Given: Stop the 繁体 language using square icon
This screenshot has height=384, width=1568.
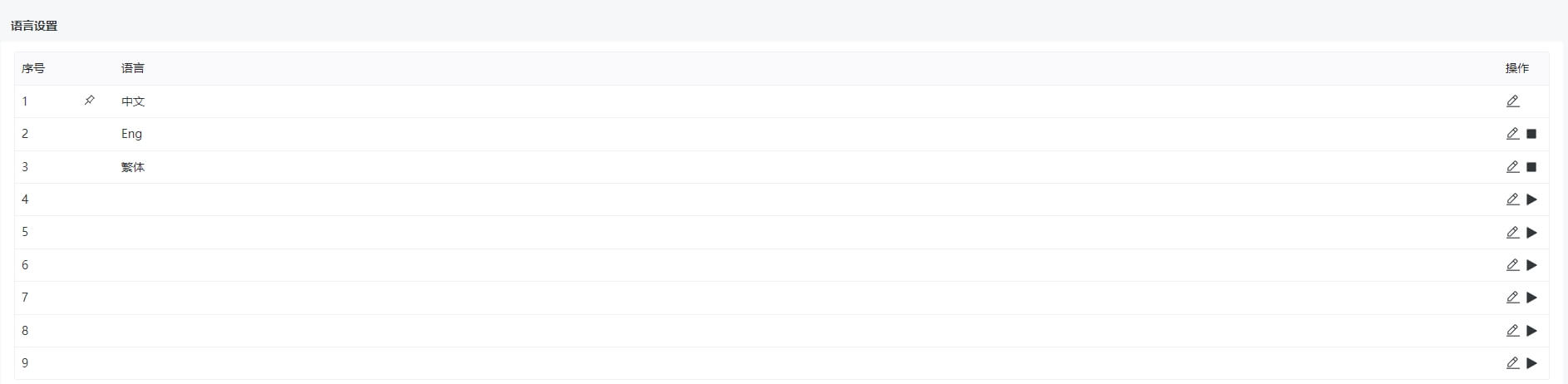Looking at the screenshot, I should pyautogui.click(x=1531, y=167).
